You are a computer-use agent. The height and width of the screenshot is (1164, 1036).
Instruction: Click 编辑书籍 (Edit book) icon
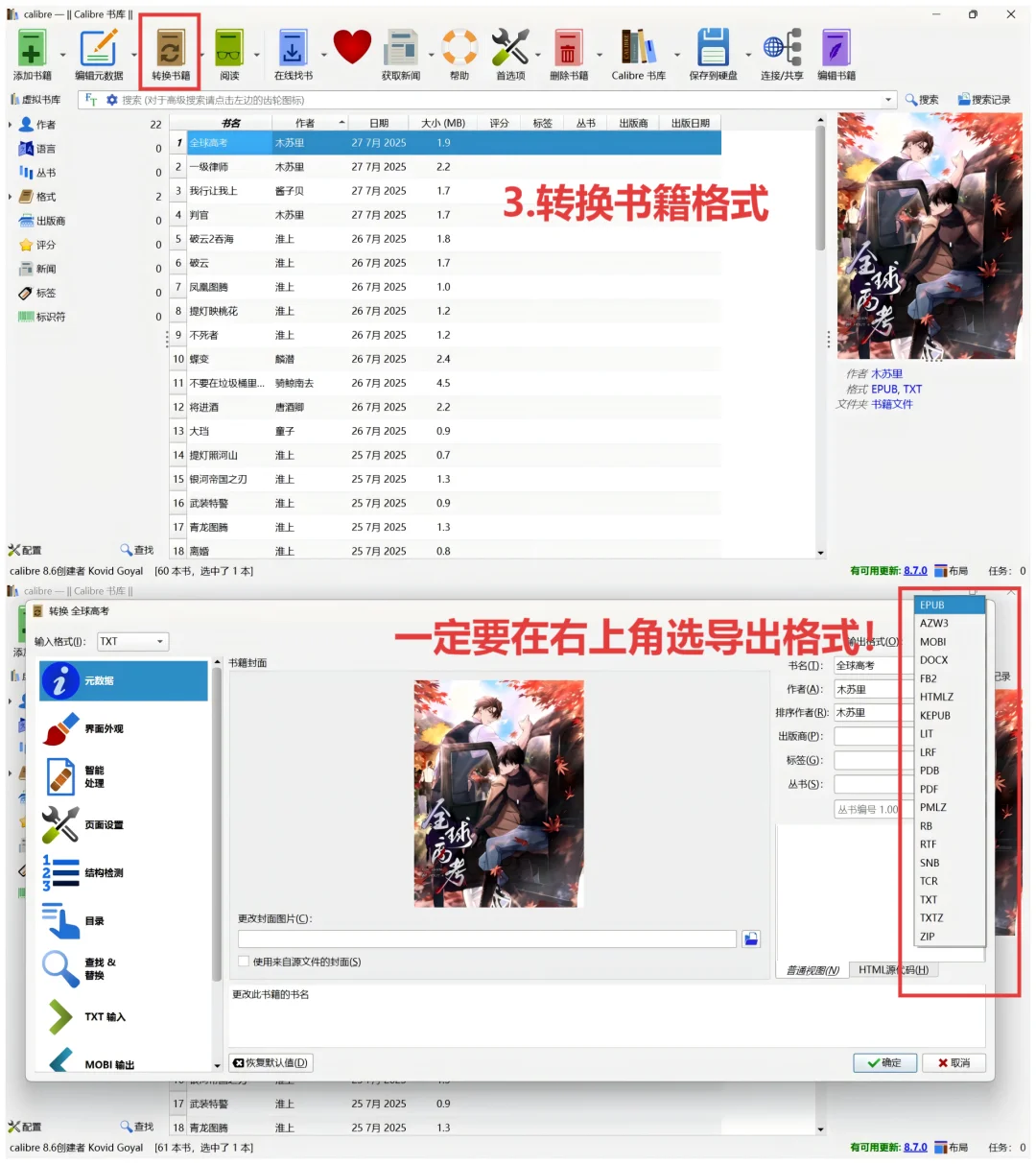836,54
